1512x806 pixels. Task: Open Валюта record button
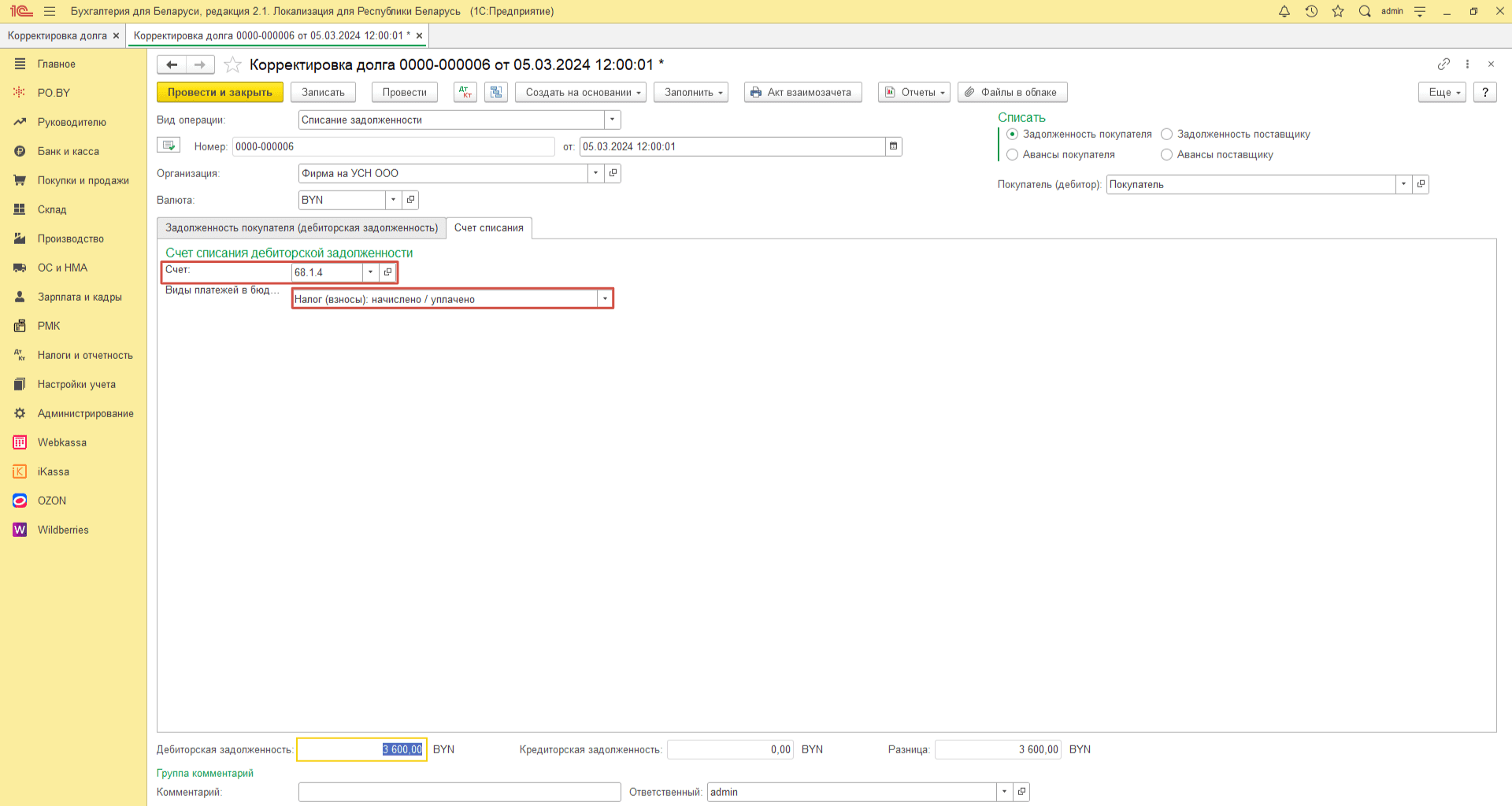(410, 200)
